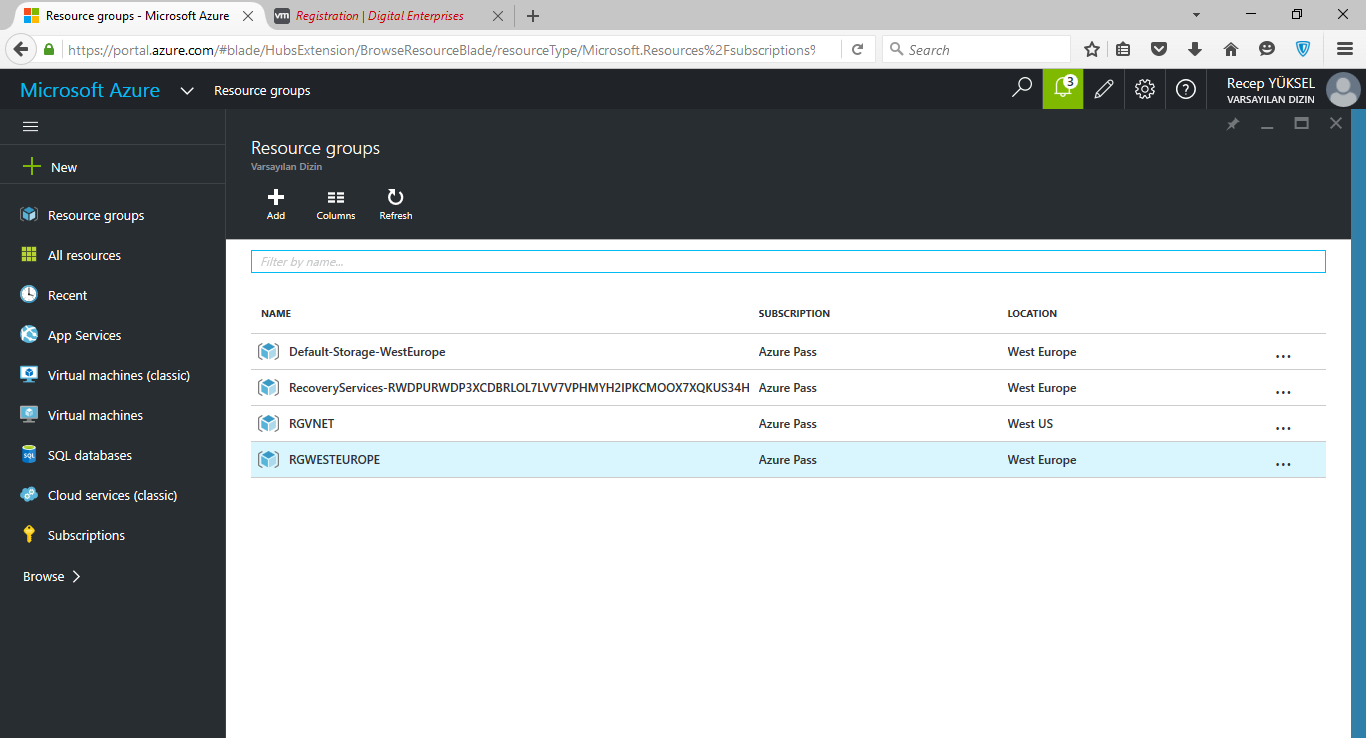Open the help question mark icon
The height and width of the screenshot is (738, 1366).
(x=1186, y=89)
